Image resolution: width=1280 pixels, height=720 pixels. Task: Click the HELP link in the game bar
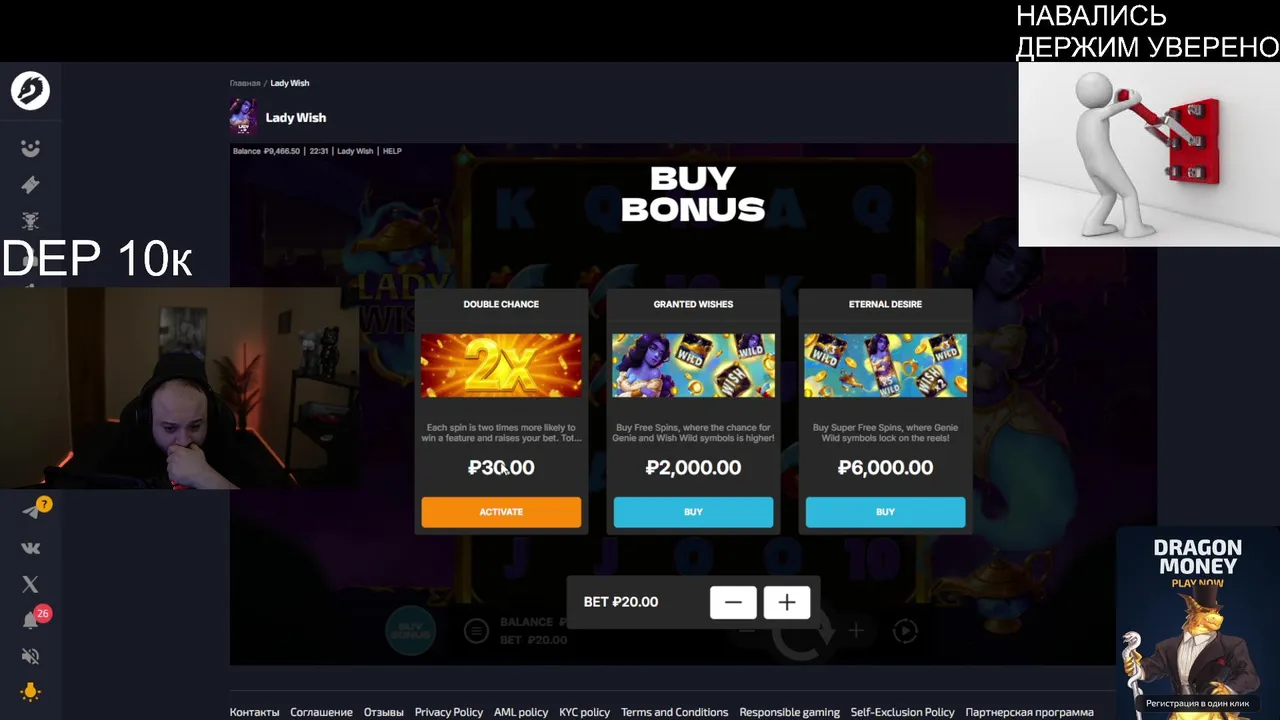click(392, 151)
